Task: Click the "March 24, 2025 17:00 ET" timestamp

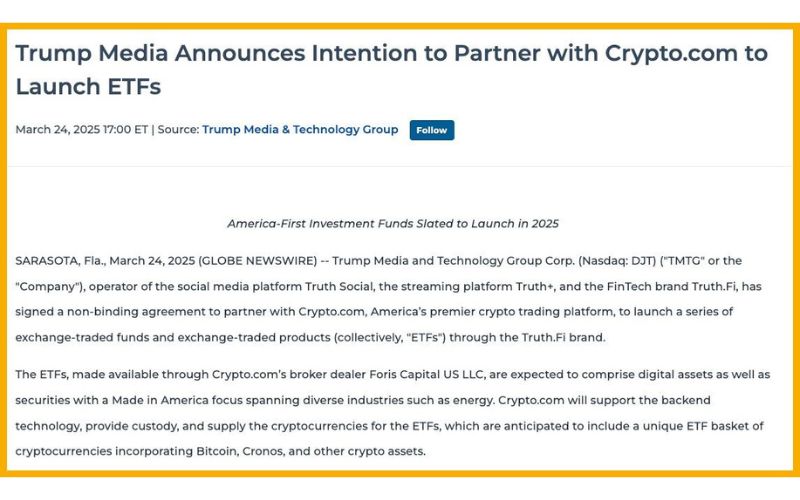Action: tap(82, 130)
